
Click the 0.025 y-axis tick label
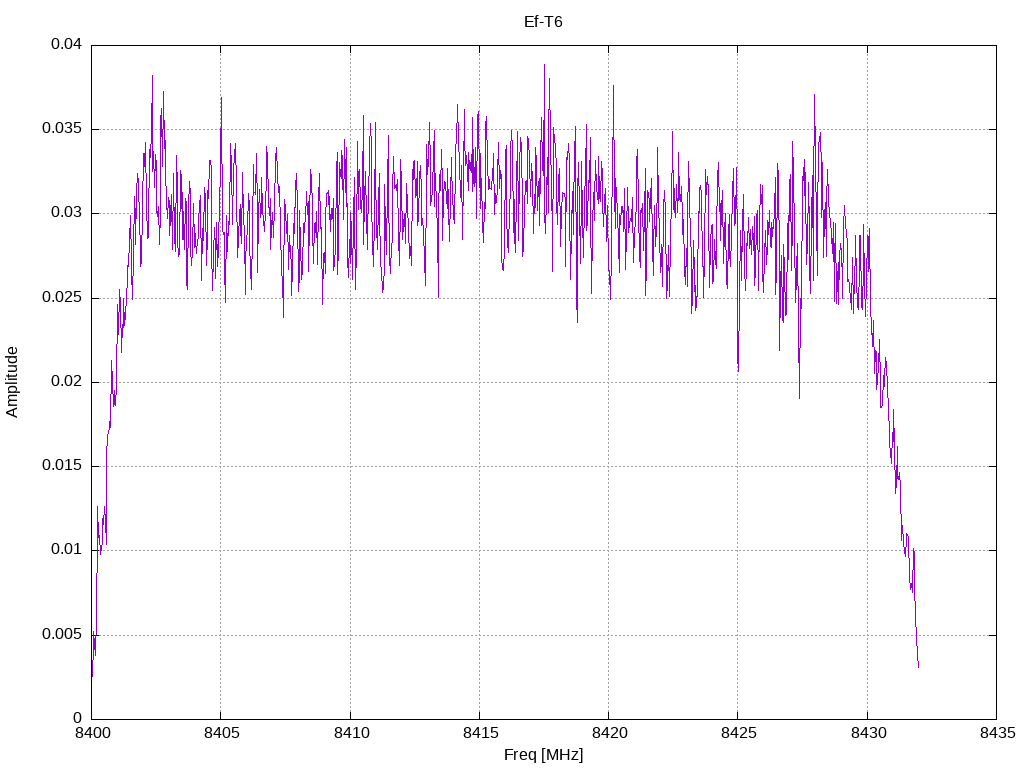tap(62, 297)
